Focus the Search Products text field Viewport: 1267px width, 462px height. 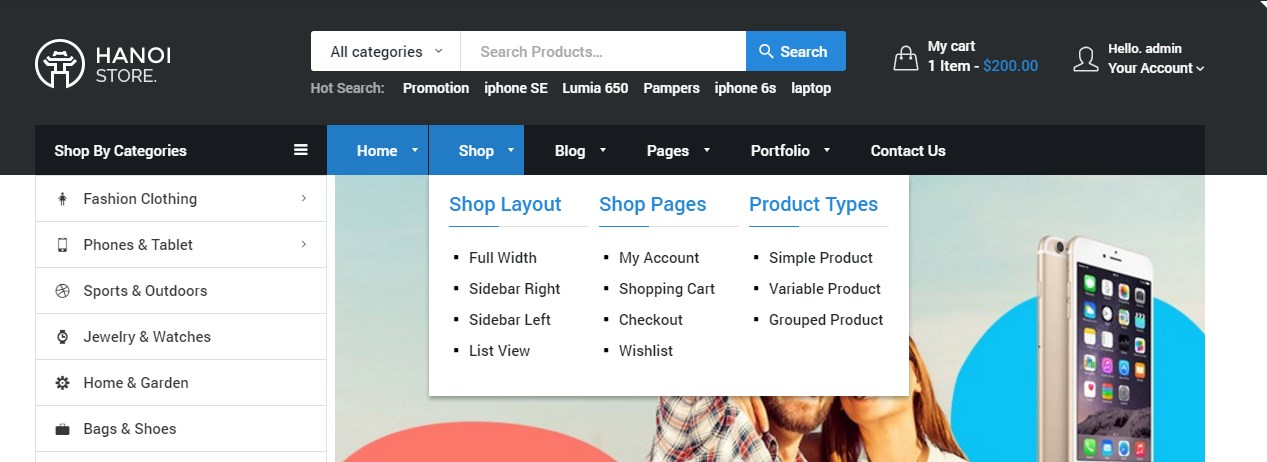602,52
